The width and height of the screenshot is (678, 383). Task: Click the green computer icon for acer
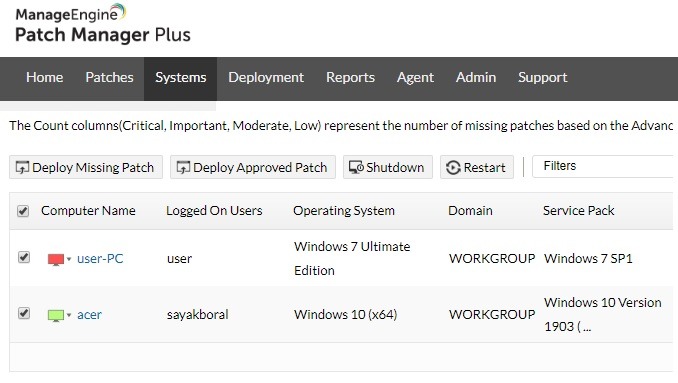[x=56, y=315]
